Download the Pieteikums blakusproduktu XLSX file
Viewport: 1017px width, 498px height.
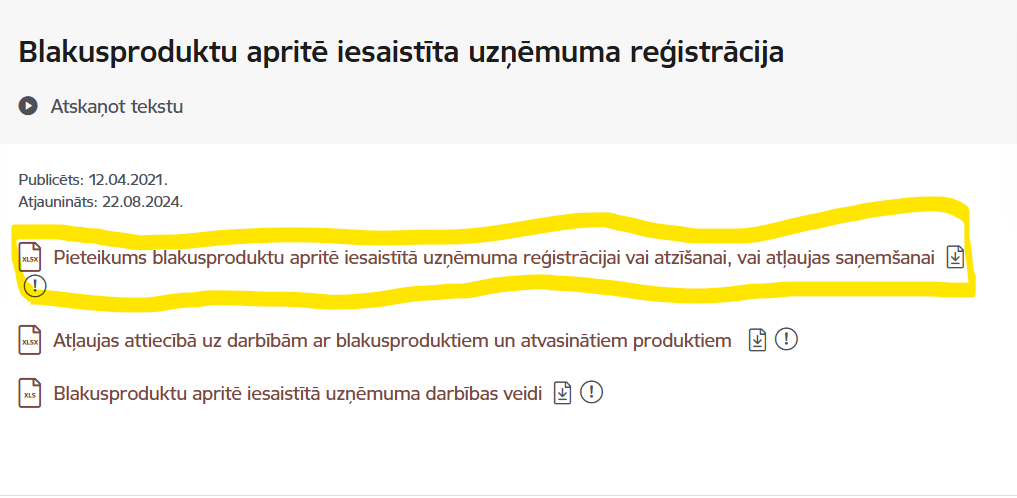[x=956, y=257]
